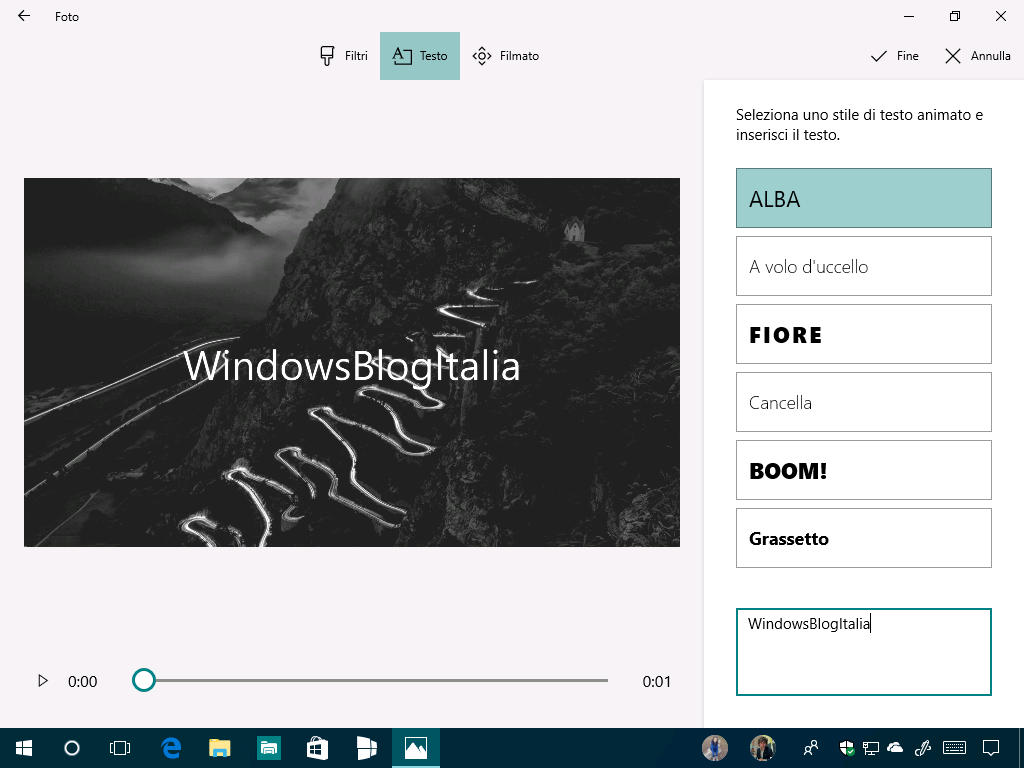Play the video preview
Viewport: 1024px width, 768px height.
[43, 681]
